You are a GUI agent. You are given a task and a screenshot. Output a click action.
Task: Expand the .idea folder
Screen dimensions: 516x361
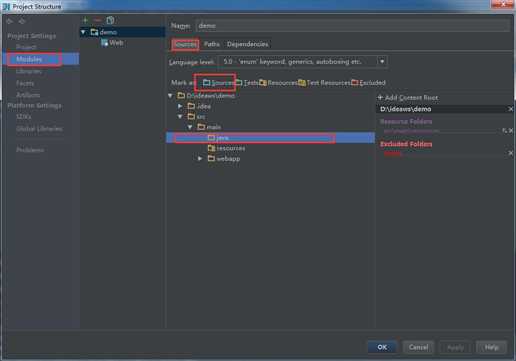[180, 106]
